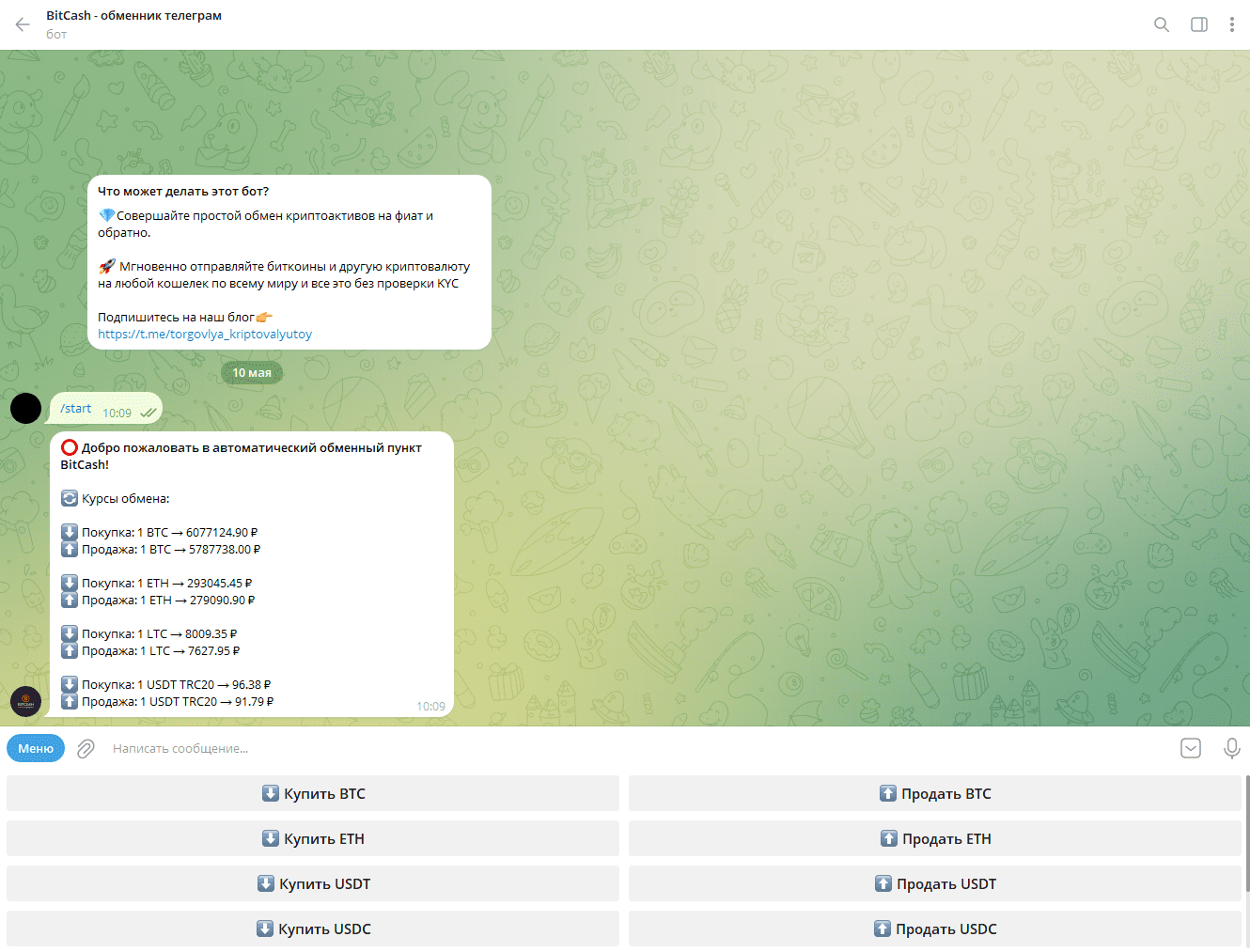Click the paperclip attach file icon
The width and height of the screenshot is (1250, 952).
click(86, 748)
